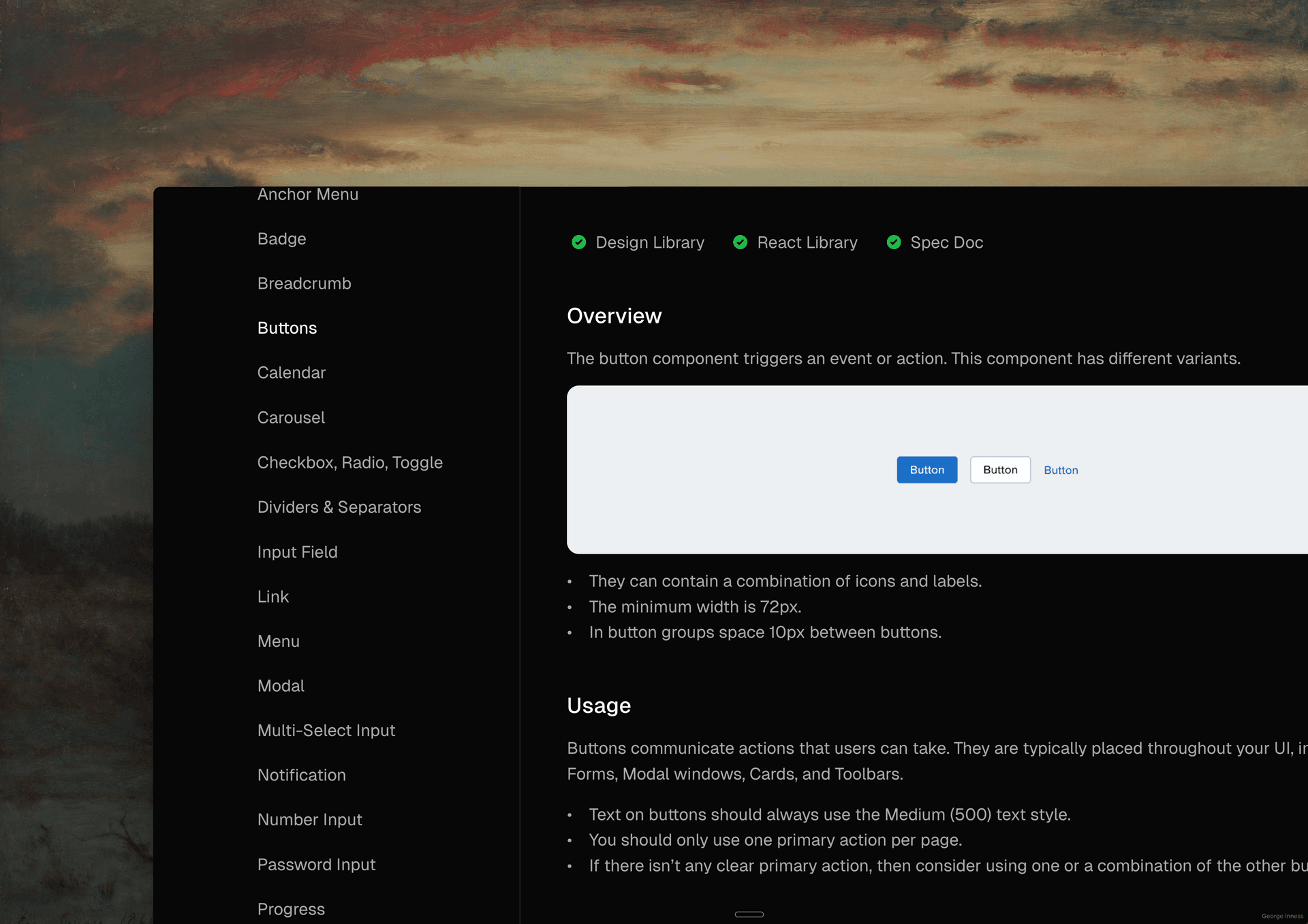Open the Design Library link

tap(650, 242)
